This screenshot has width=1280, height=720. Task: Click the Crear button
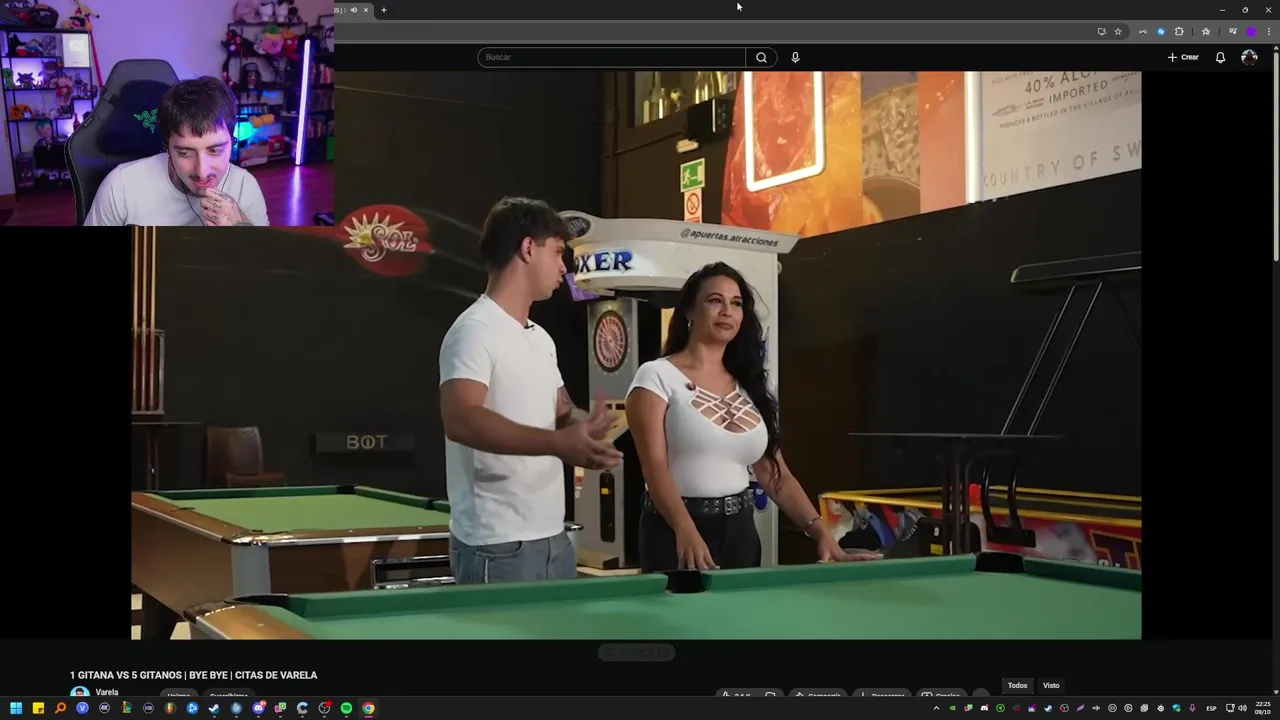click(x=1183, y=57)
